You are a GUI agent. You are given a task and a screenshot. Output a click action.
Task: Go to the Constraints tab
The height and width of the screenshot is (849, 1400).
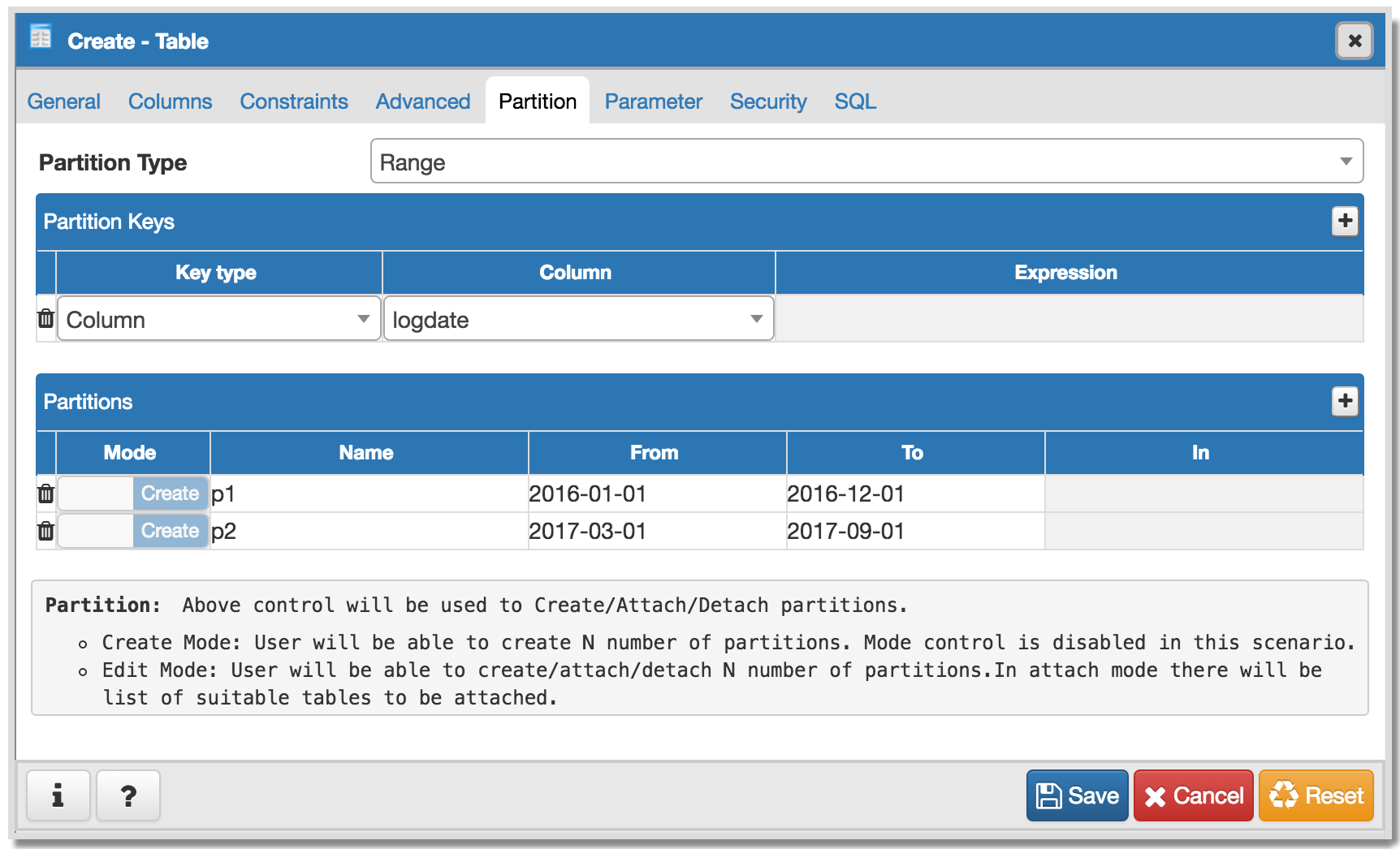coord(293,101)
